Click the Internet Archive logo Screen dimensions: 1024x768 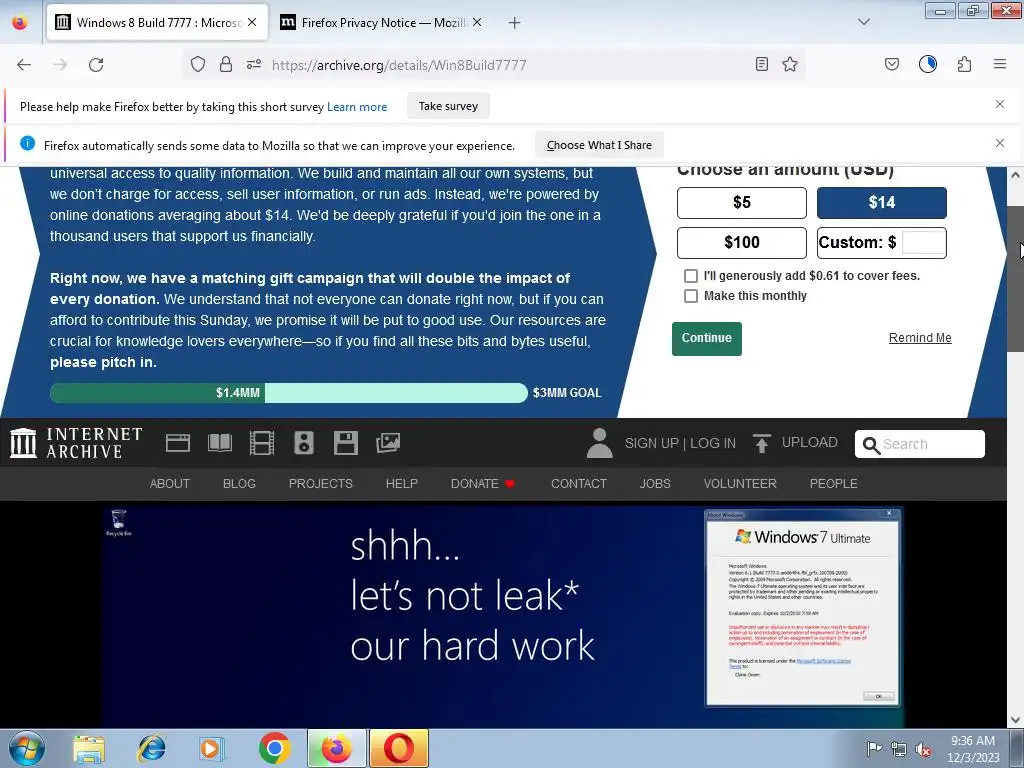pyautogui.click(x=76, y=443)
